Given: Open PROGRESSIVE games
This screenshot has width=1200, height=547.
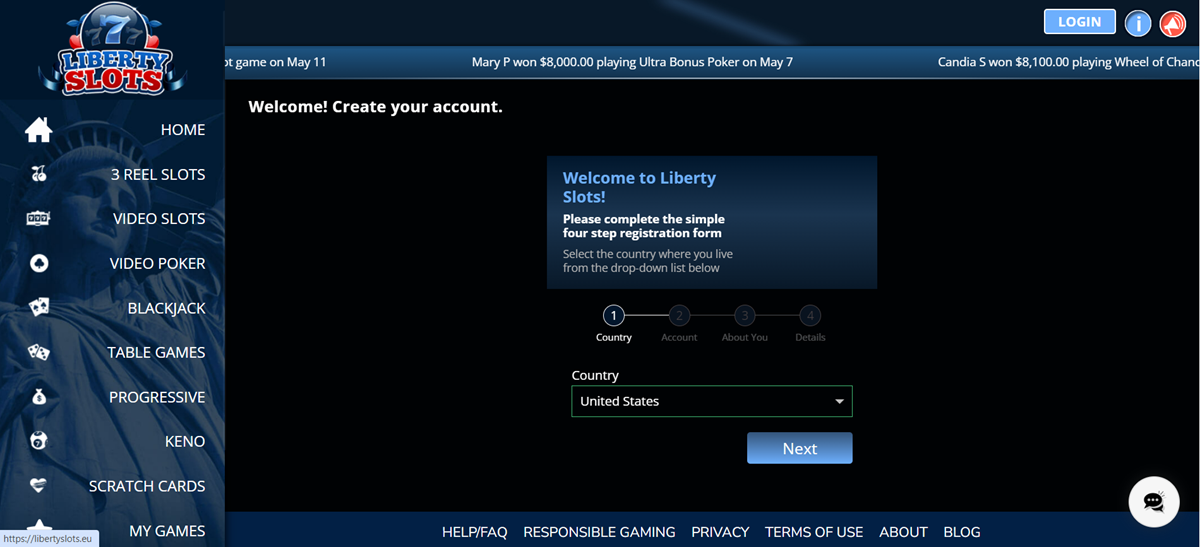Looking at the screenshot, I should point(157,397).
